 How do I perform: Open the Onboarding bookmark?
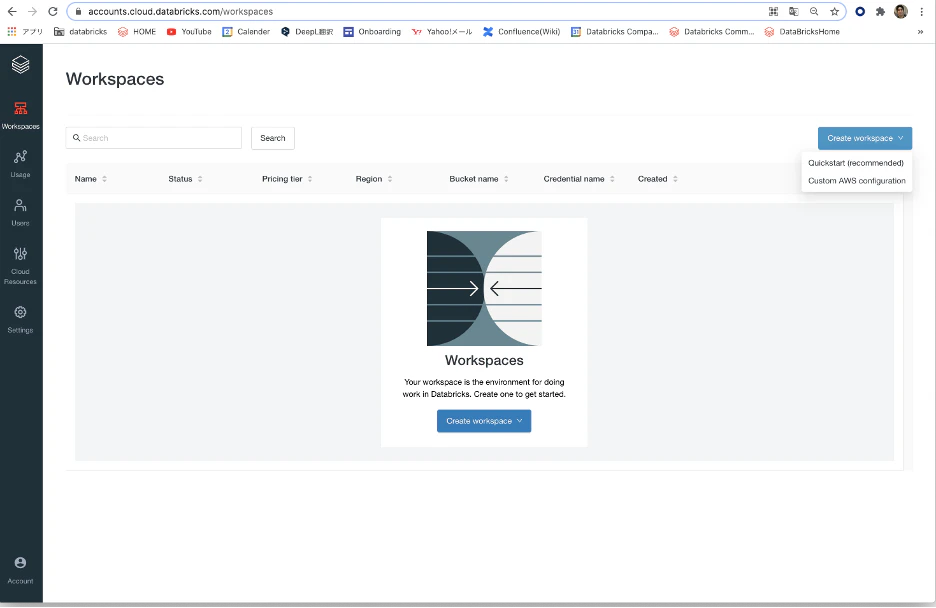pos(372,32)
